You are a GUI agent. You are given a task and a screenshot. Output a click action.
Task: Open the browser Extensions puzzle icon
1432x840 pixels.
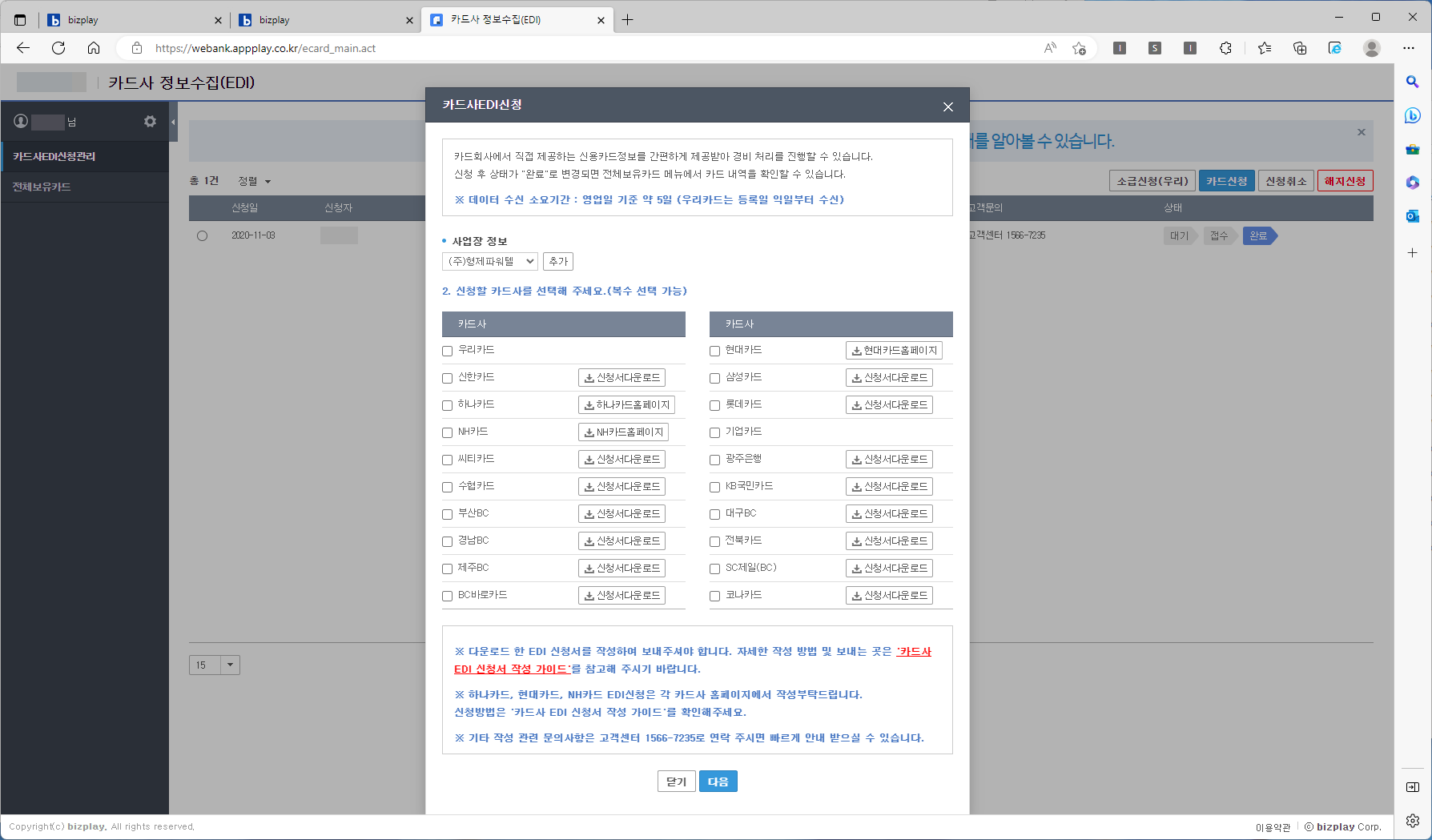pyautogui.click(x=1225, y=48)
